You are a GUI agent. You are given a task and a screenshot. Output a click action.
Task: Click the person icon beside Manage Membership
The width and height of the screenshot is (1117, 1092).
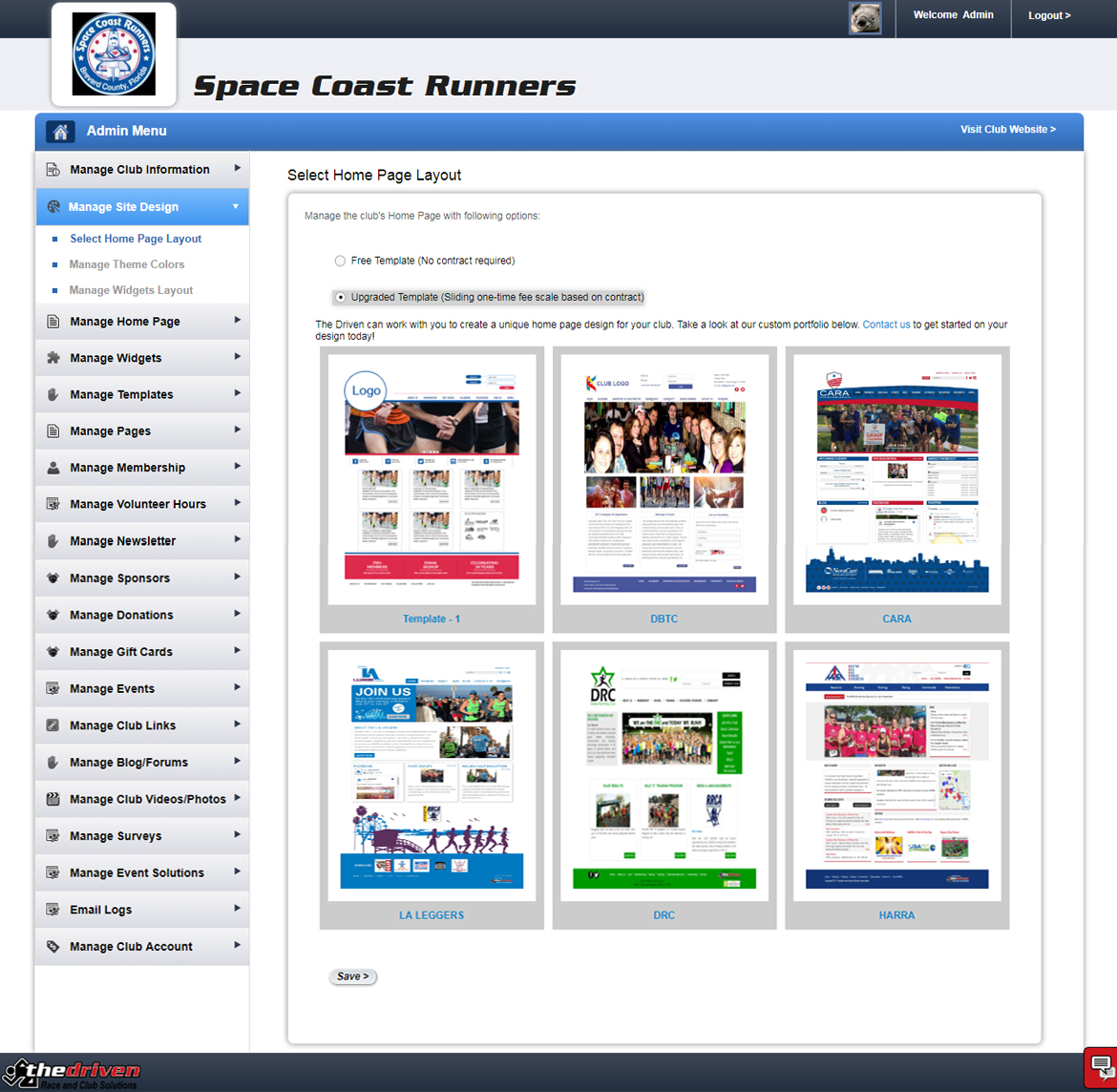pos(53,468)
